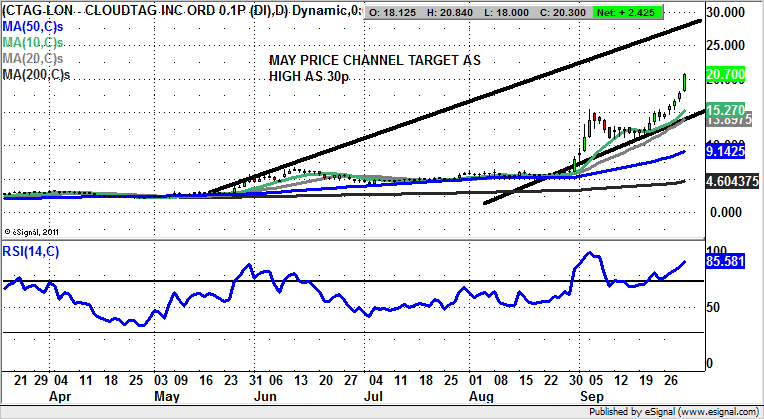Select the 15.270 green price tag
The width and height of the screenshot is (764, 419).
click(x=722, y=109)
